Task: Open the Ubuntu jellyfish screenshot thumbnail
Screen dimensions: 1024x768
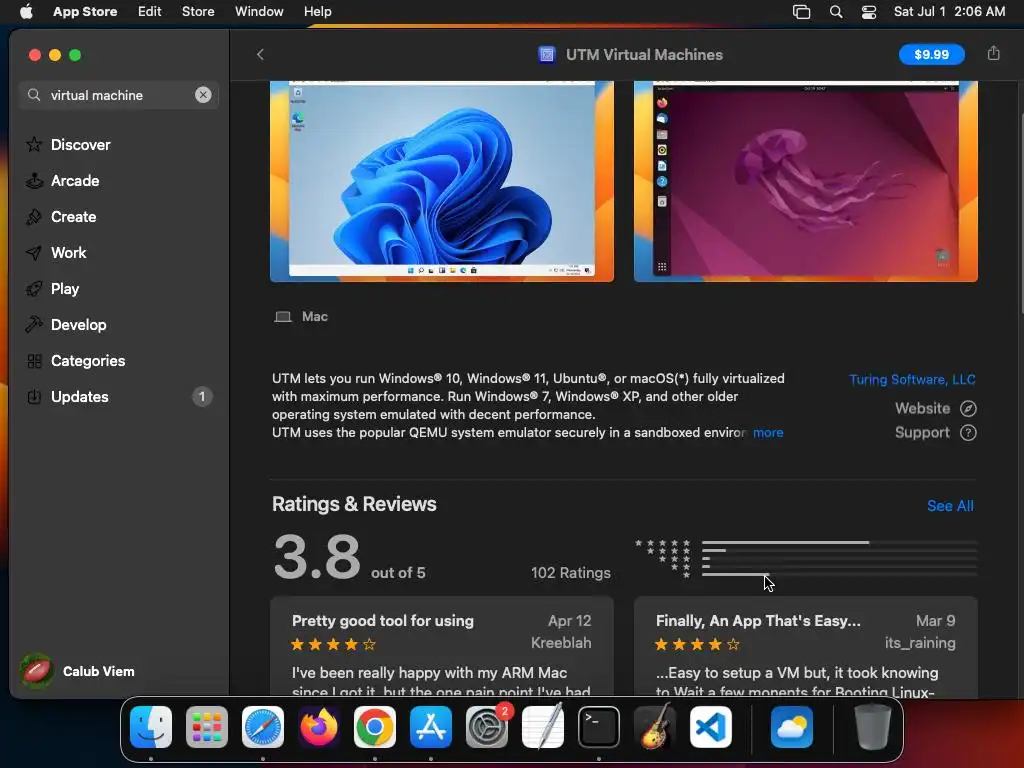Action: click(x=805, y=182)
